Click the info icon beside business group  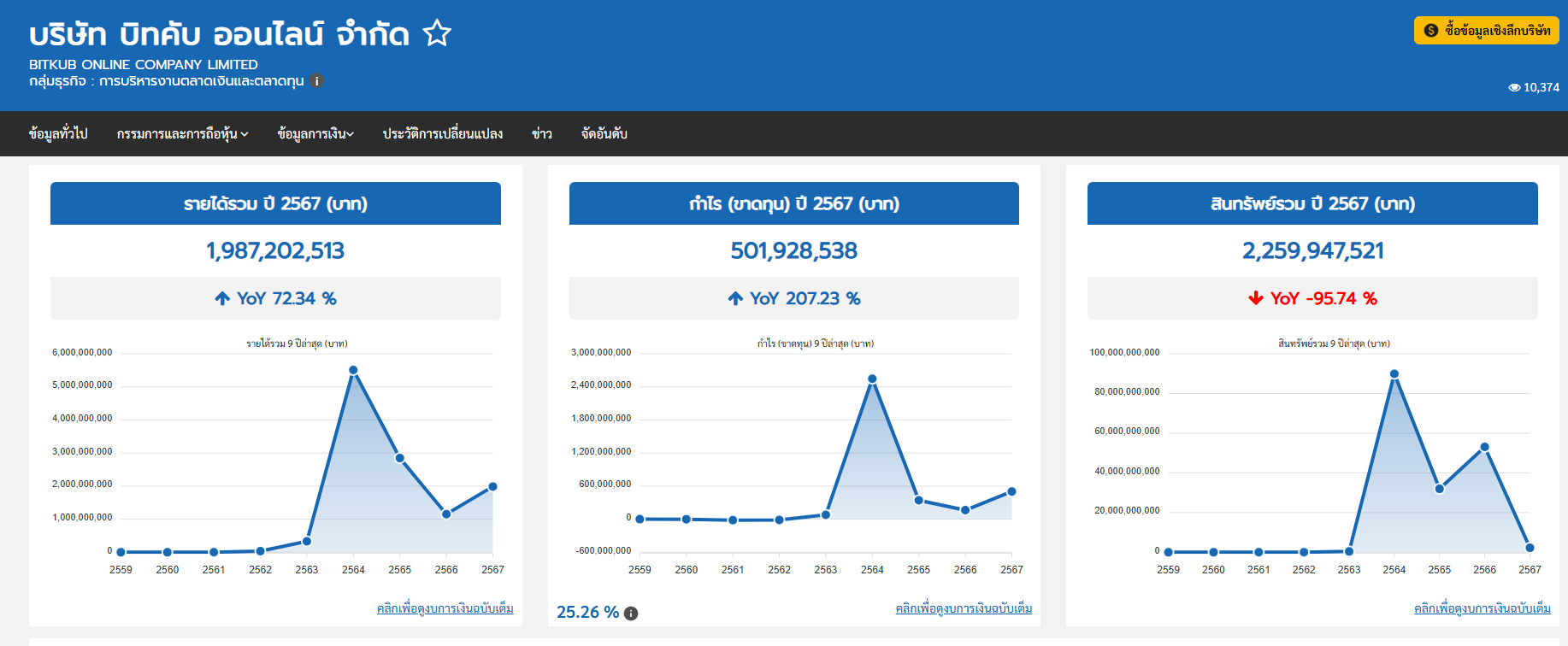(317, 81)
